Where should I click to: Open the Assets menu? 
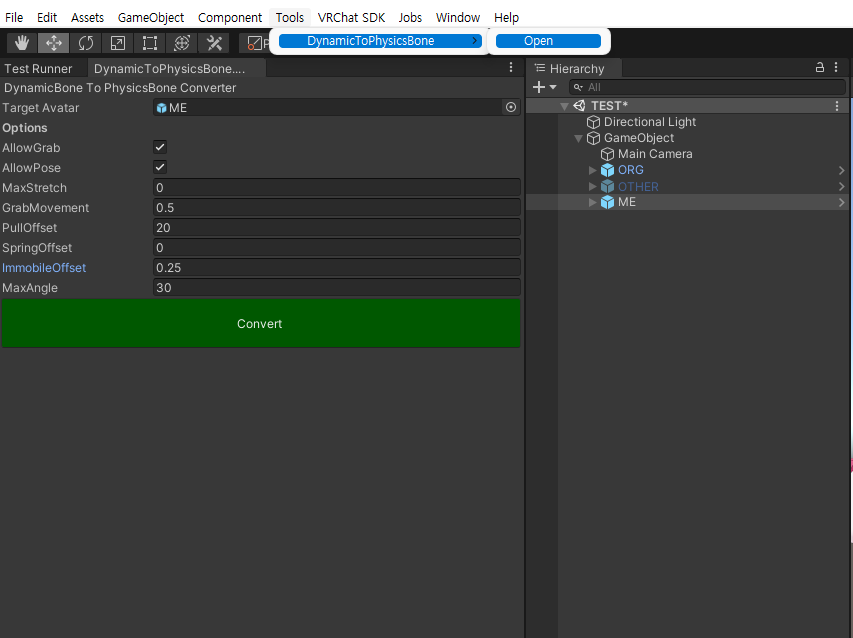click(87, 17)
